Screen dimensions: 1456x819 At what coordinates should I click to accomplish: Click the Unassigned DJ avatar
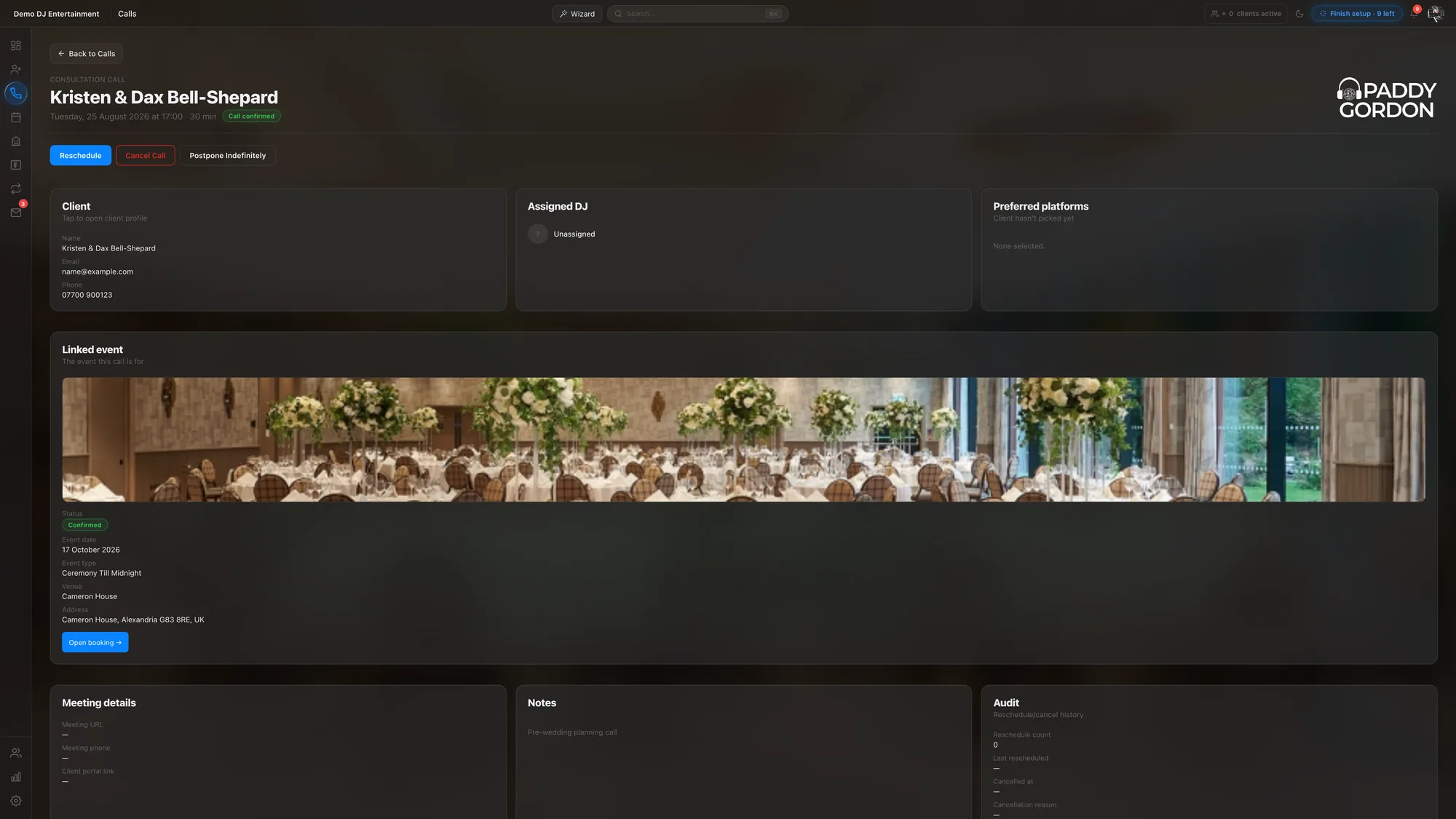pyautogui.click(x=538, y=234)
